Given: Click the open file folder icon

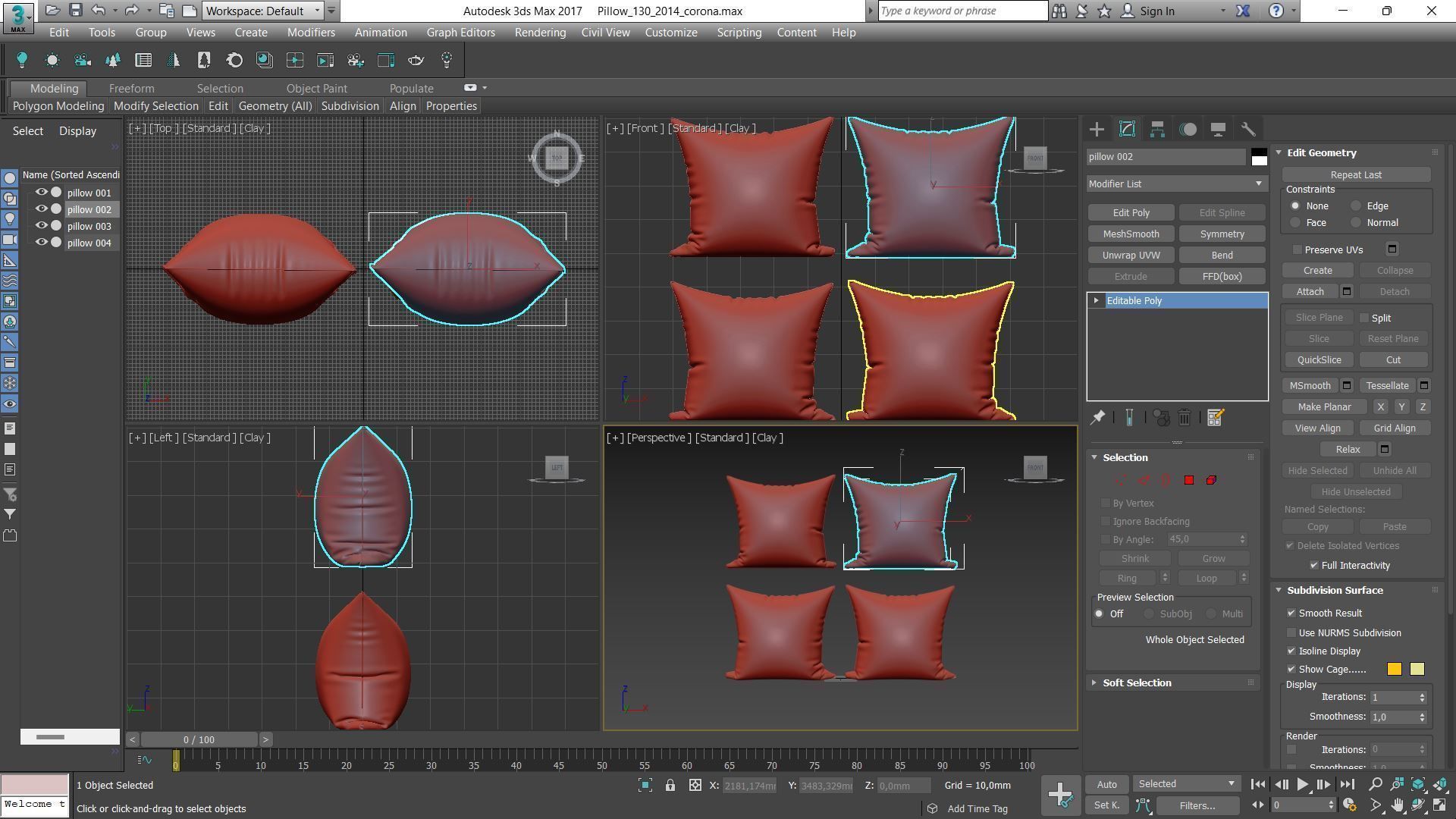Looking at the screenshot, I should pyautogui.click(x=52, y=11).
